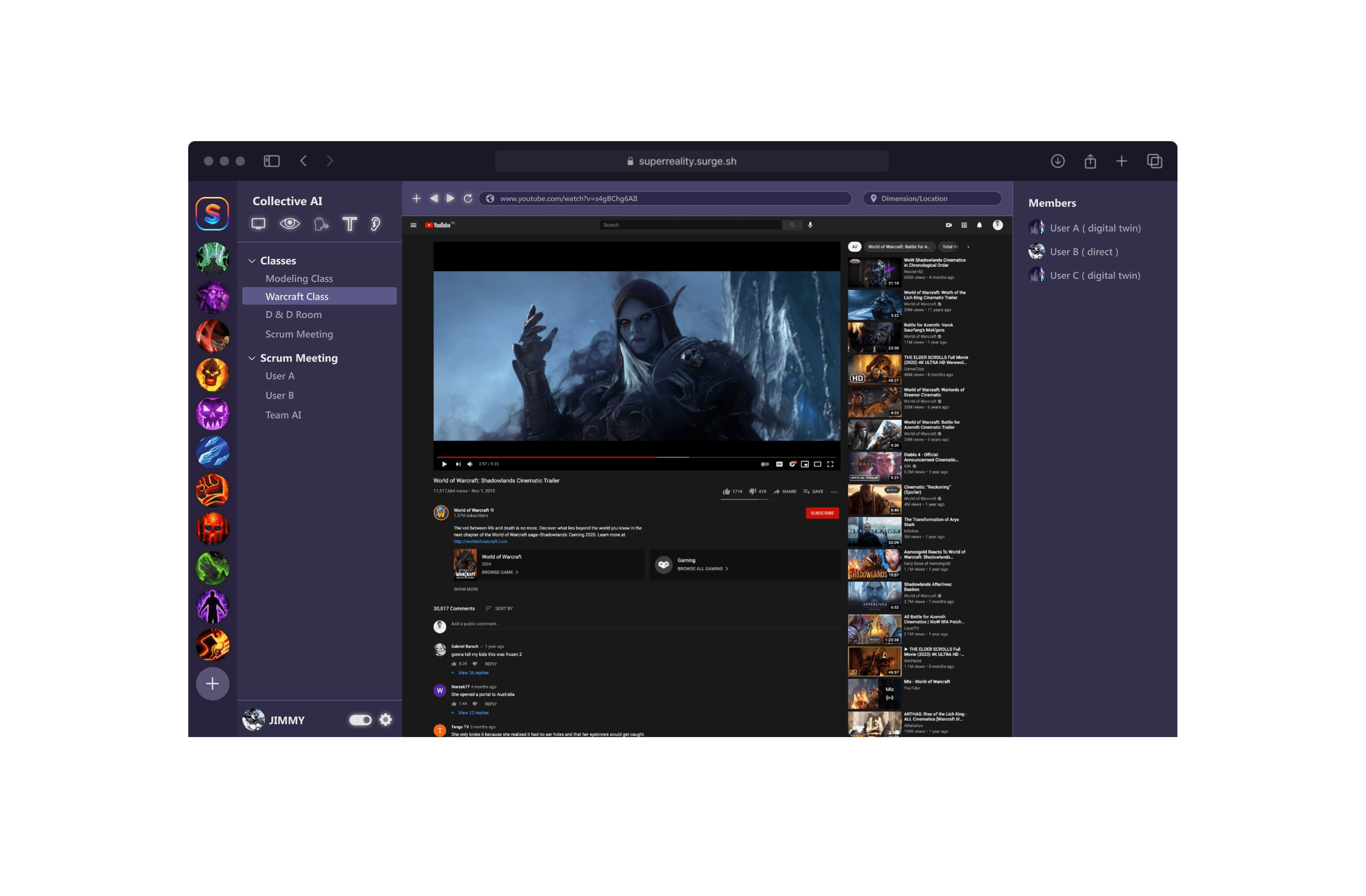Enter fullscreen video mode

pyautogui.click(x=831, y=465)
